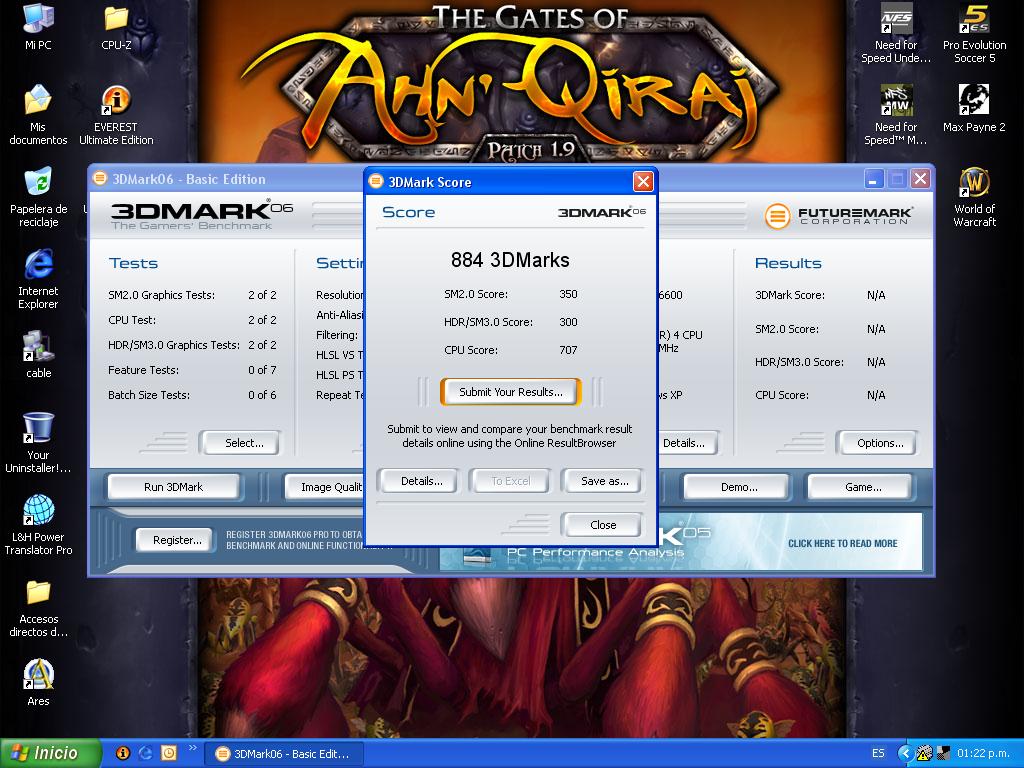Viewport: 1024px width, 768px height.
Task: Launch World of Warcraft desktop icon
Action: pos(974,196)
